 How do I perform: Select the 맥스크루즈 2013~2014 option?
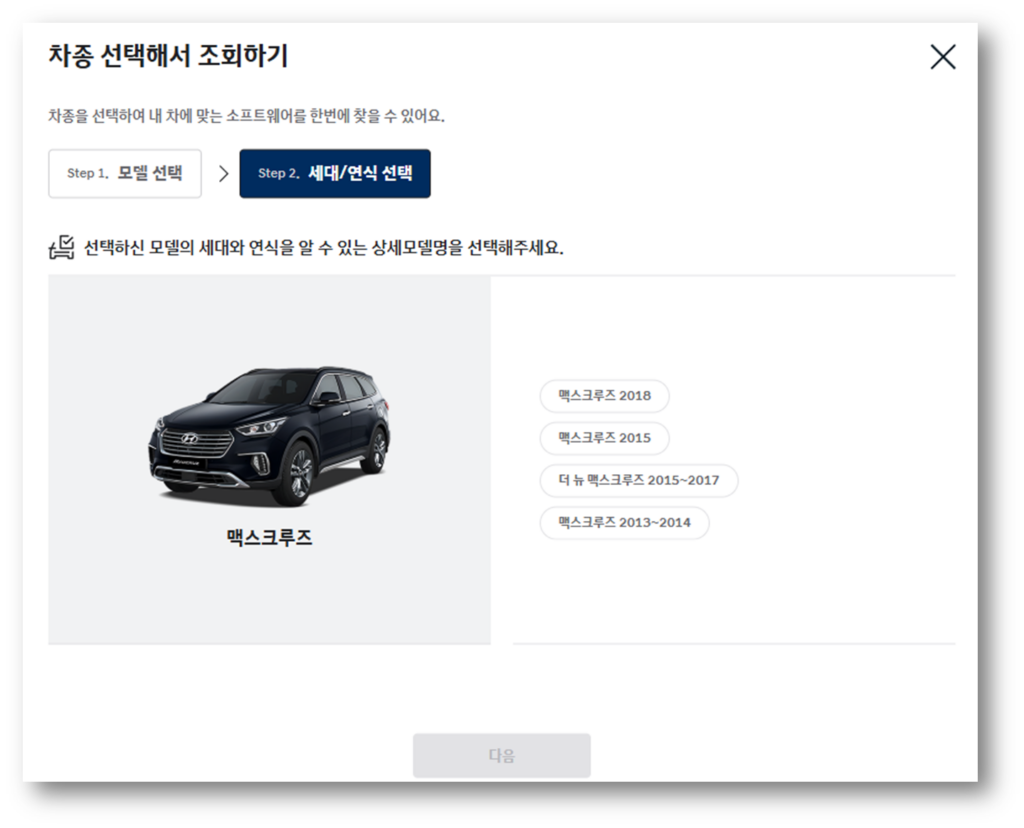click(624, 522)
